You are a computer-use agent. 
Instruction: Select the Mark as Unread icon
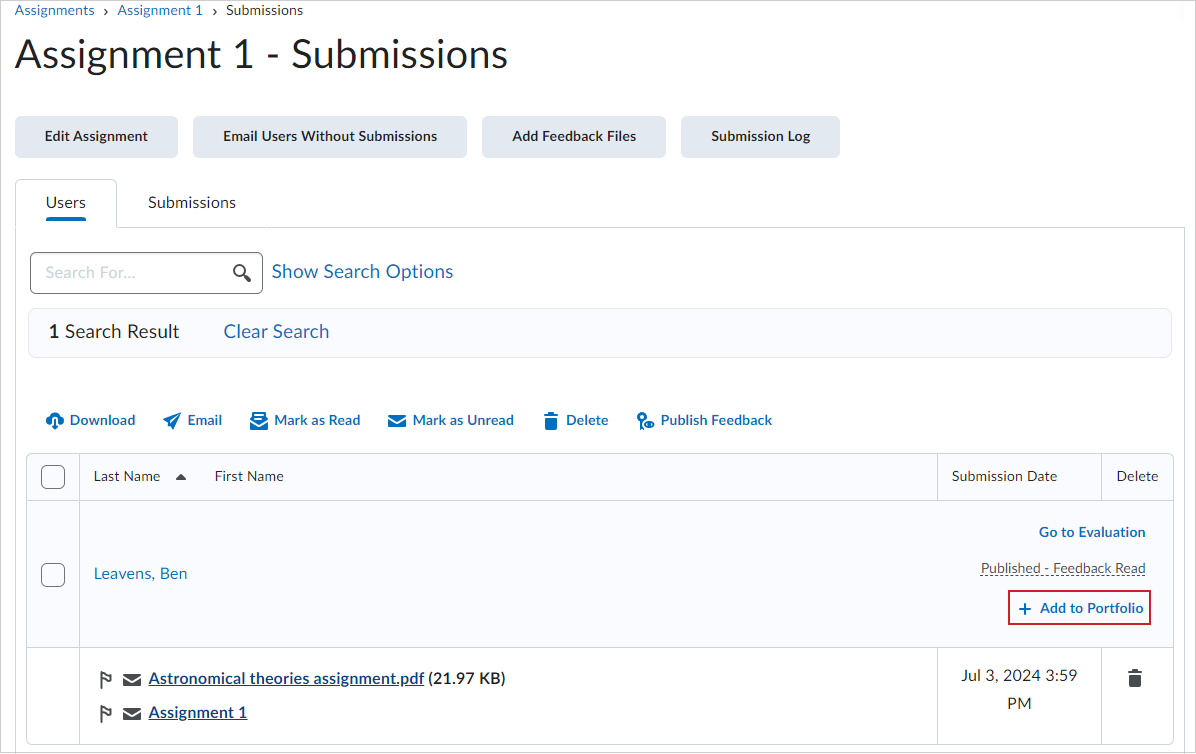[396, 420]
